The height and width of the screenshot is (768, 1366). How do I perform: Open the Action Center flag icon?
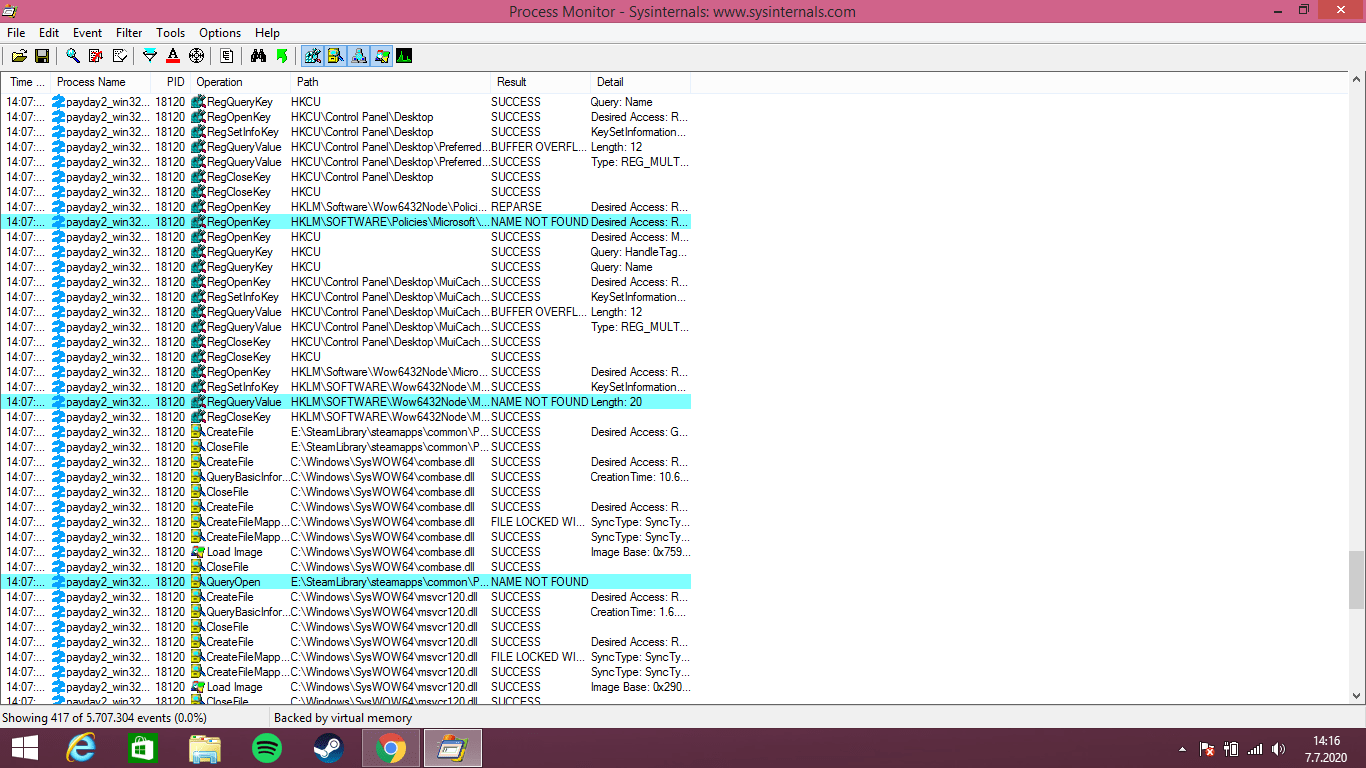coord(1207,749)
